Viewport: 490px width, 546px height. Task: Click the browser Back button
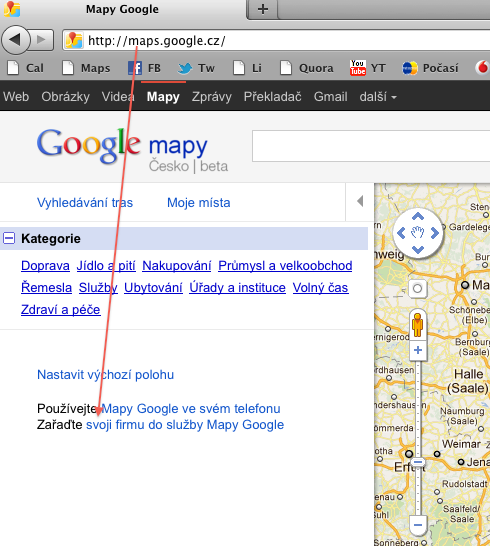tap(16, 40)
